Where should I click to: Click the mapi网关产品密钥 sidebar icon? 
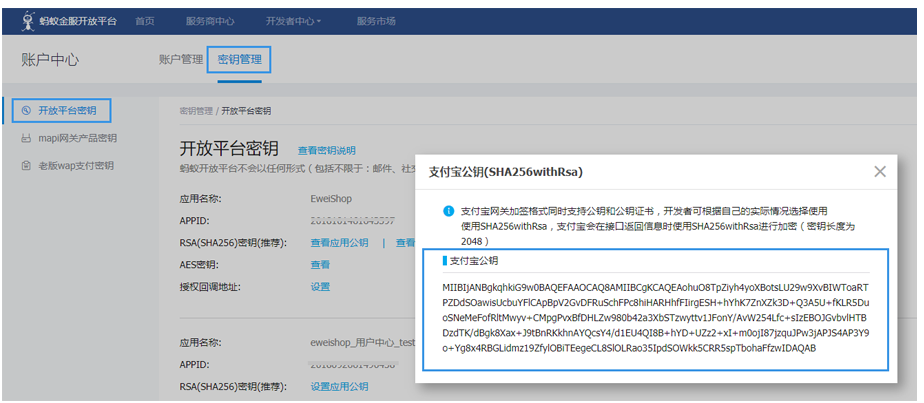[26, 138]
